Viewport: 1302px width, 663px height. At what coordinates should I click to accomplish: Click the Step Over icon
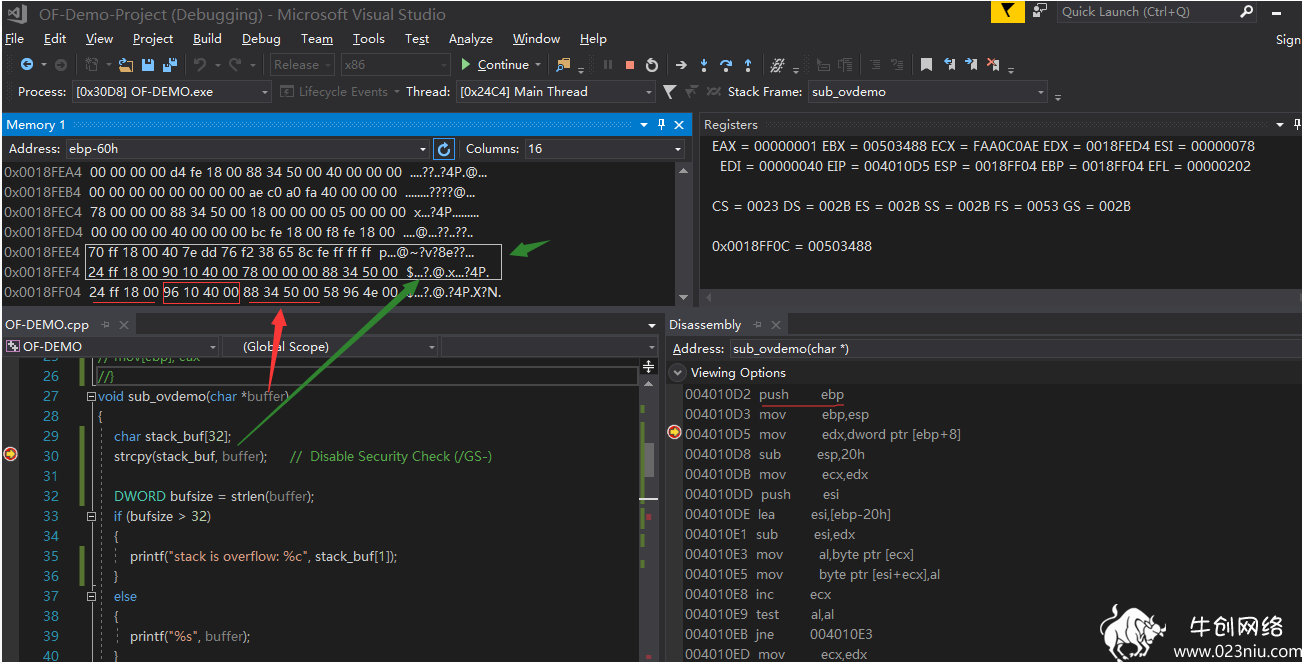click(726, 65)
